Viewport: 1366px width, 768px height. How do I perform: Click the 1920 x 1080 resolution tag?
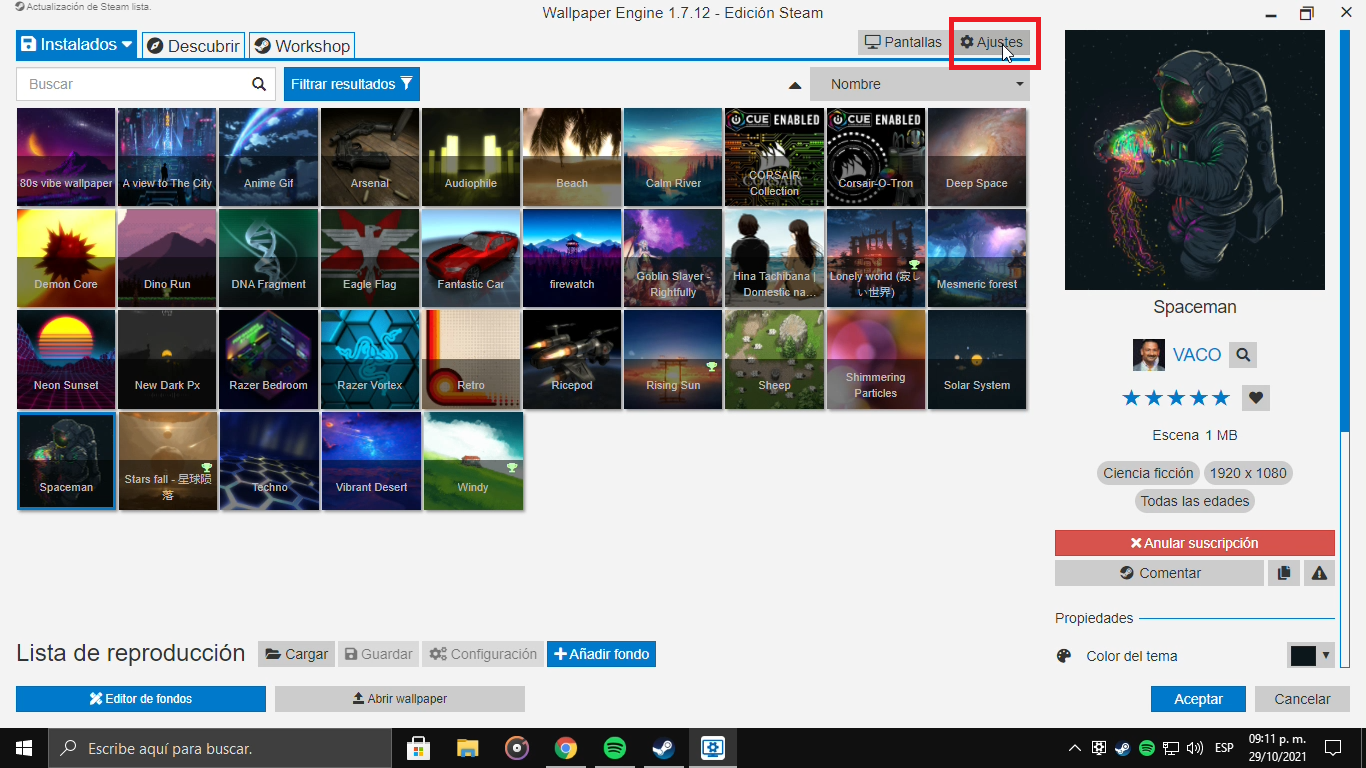click(1248, 473)
